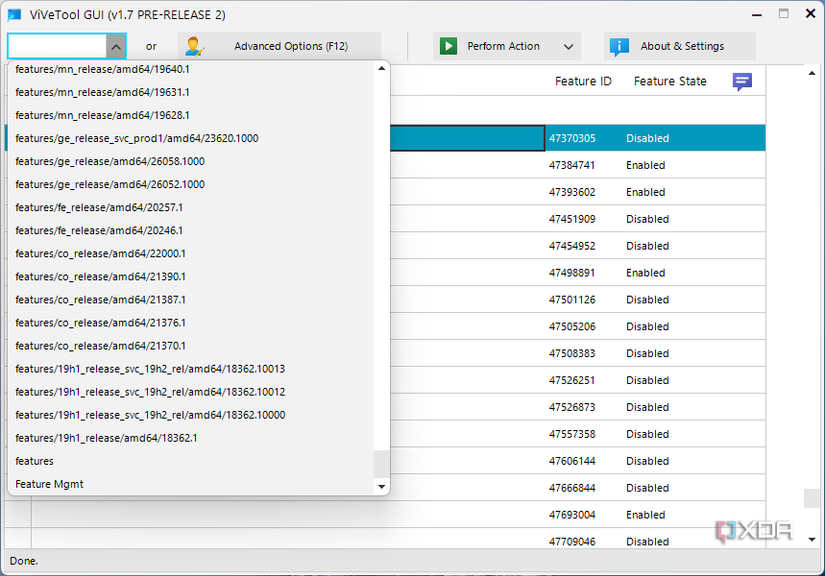Sort by the Feature ID column header

[583, 81]
